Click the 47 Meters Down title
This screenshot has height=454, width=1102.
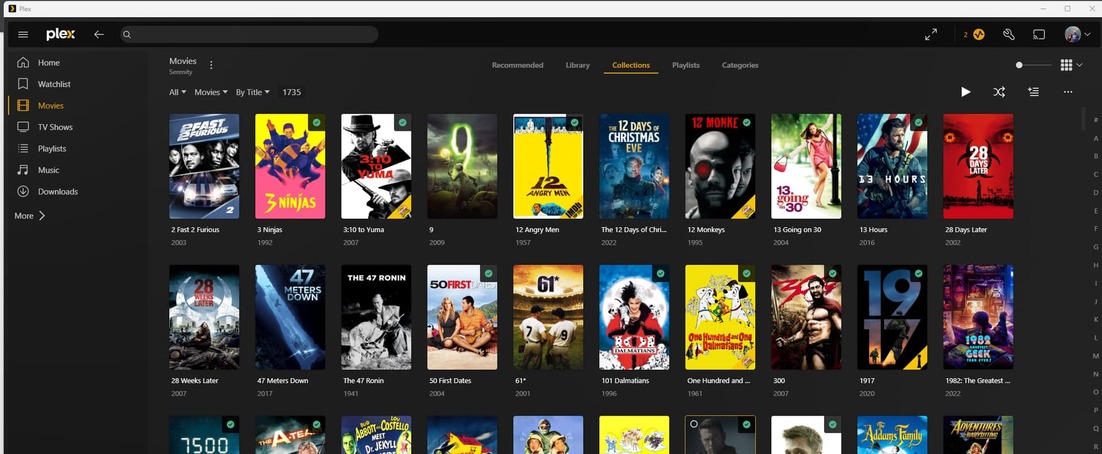pyautogui.click(x=283, y=381)
